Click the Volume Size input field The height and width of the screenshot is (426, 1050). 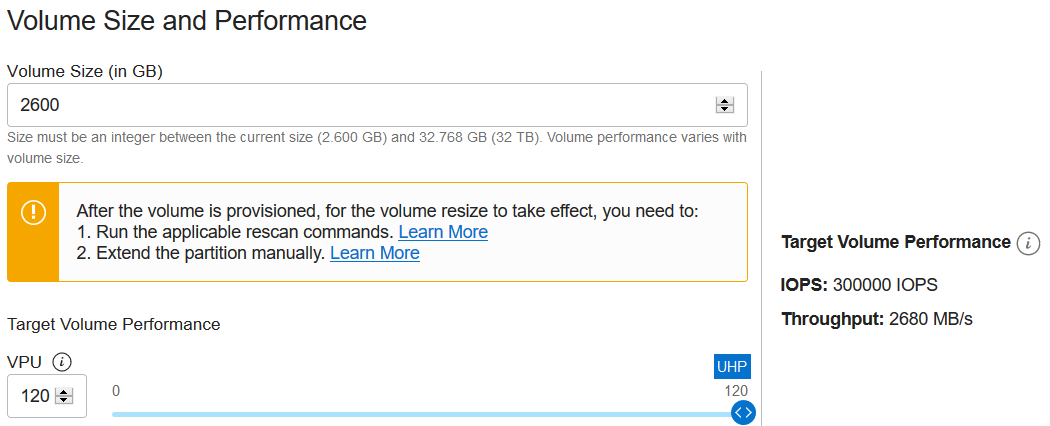(x=377, y=105)
